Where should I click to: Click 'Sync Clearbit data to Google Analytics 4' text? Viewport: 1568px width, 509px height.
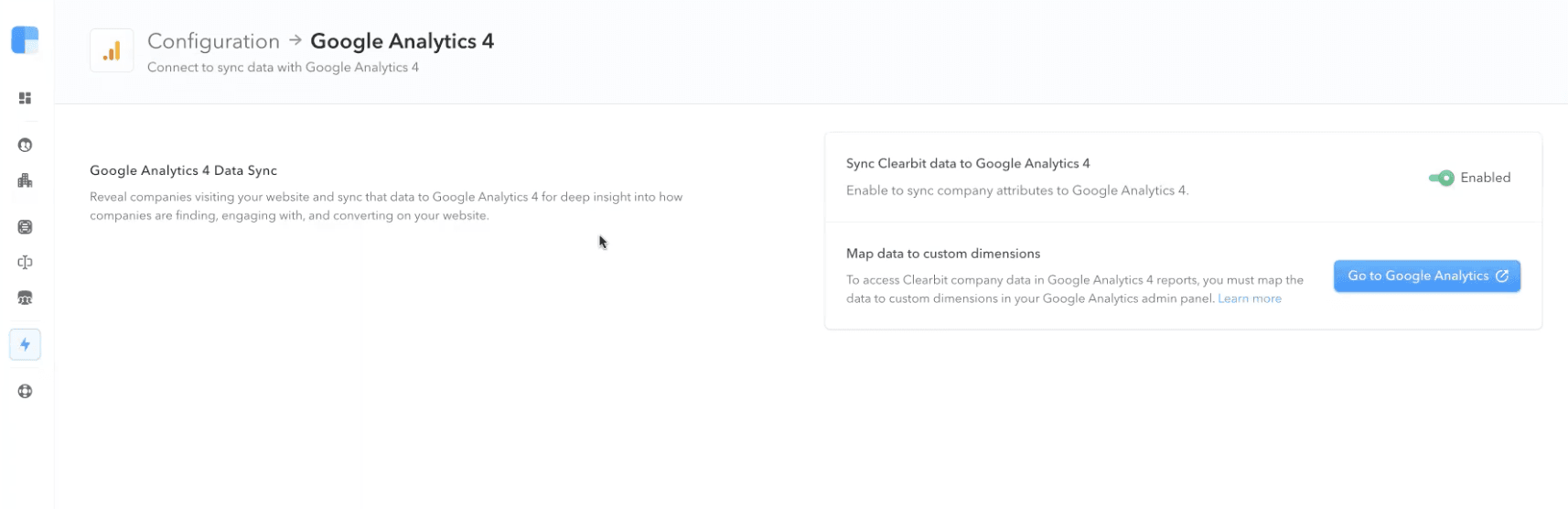point(968,163)
